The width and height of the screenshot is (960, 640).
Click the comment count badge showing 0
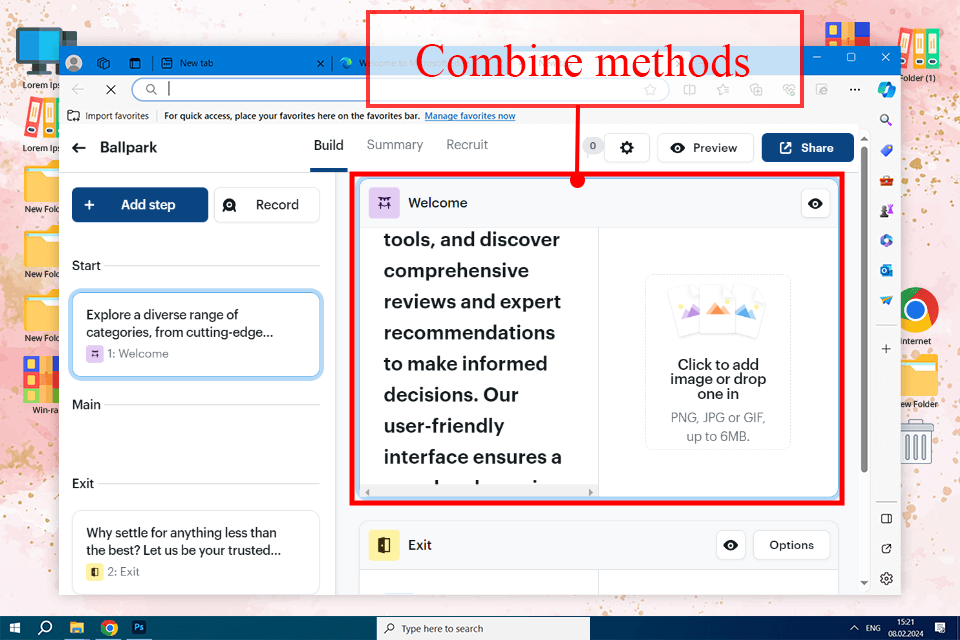592,146
